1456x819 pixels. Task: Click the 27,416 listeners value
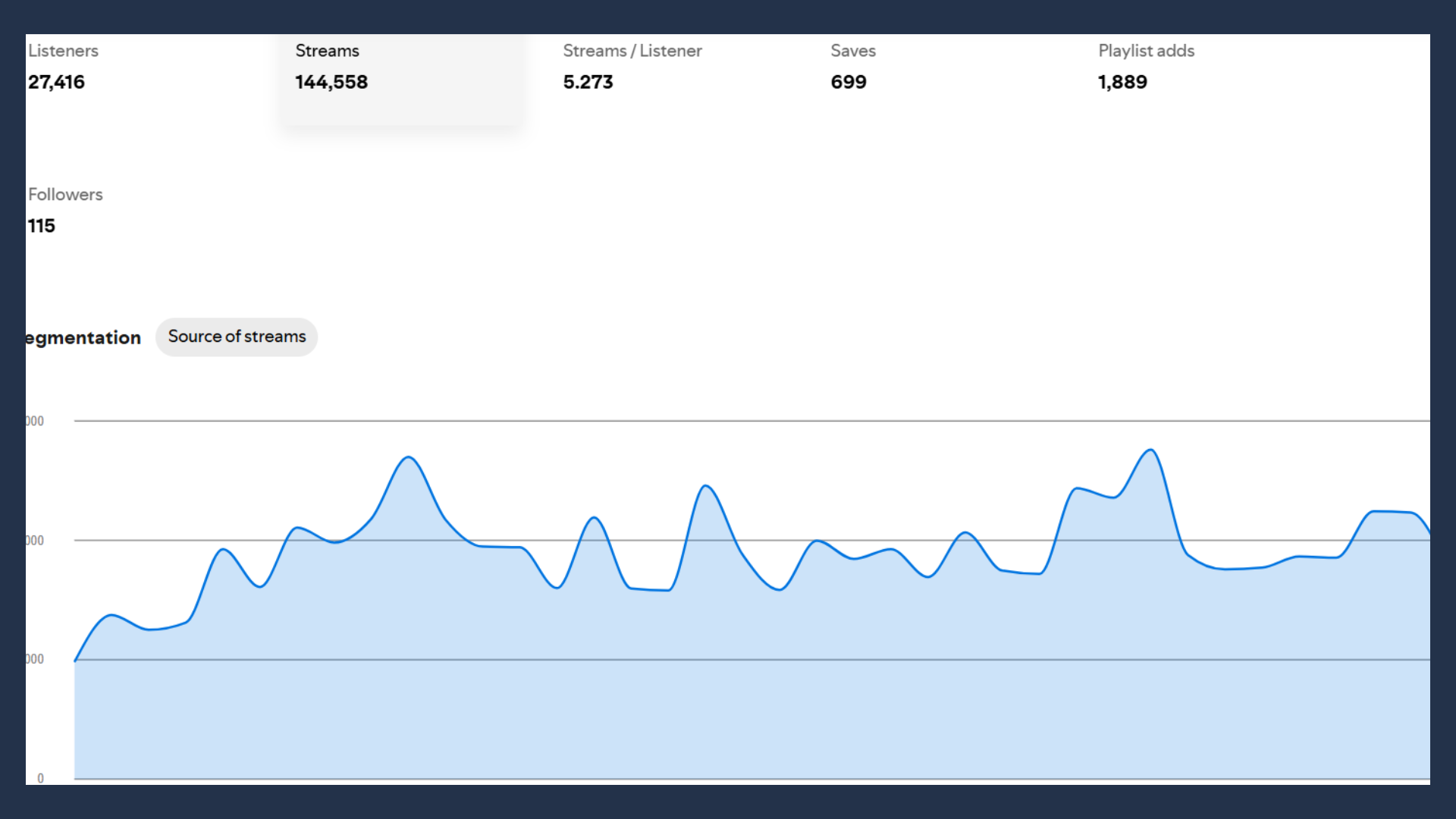click(x=56, y=82)
